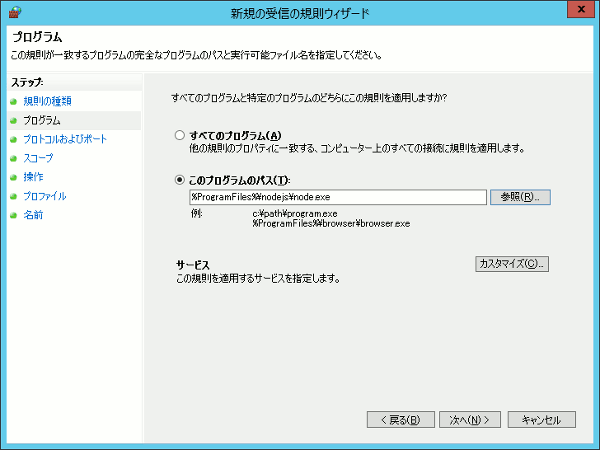600x450 pixels.
Task: Click green bullet next to 規則の種類
Action: tap(14, 101)
